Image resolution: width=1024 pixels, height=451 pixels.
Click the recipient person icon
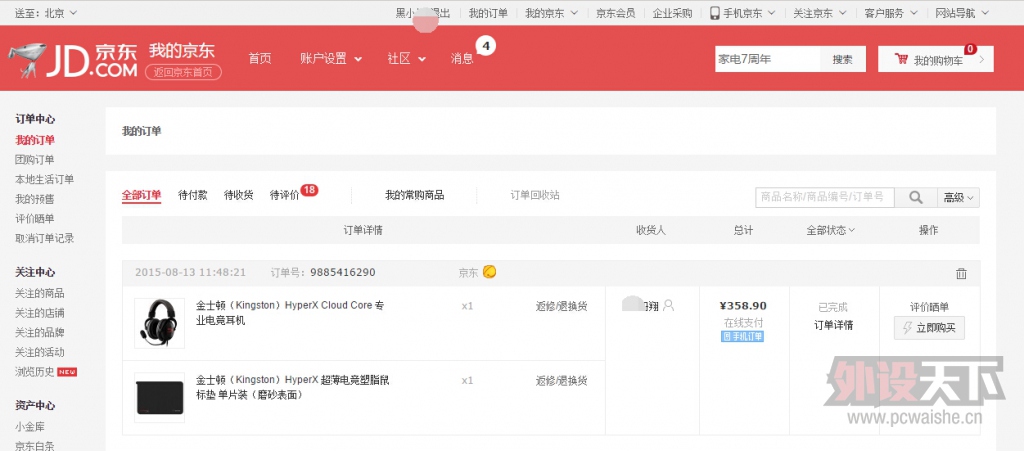click(668, 305)
